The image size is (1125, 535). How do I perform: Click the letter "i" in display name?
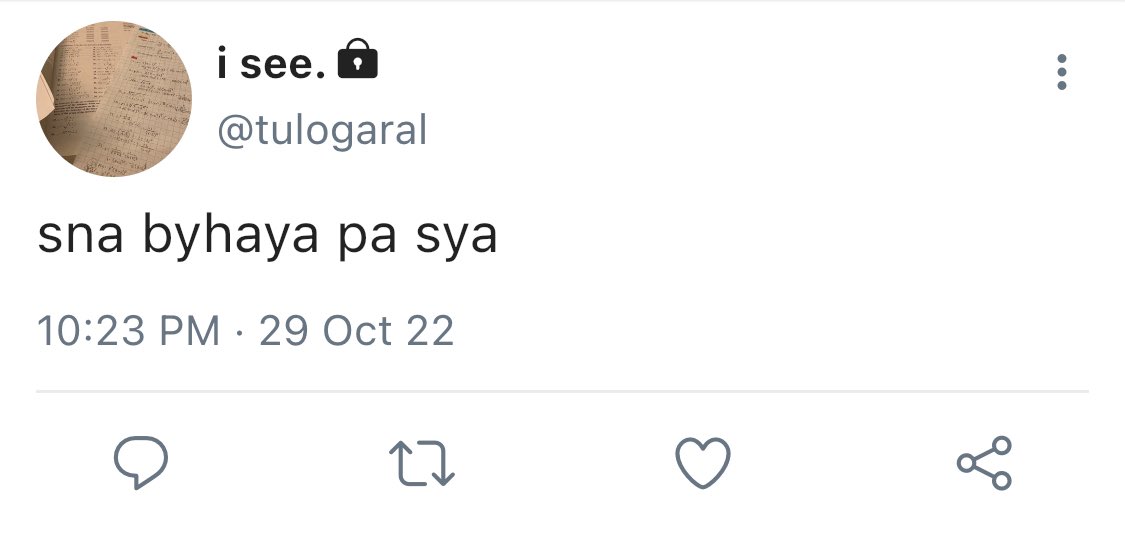pos(222,65)
